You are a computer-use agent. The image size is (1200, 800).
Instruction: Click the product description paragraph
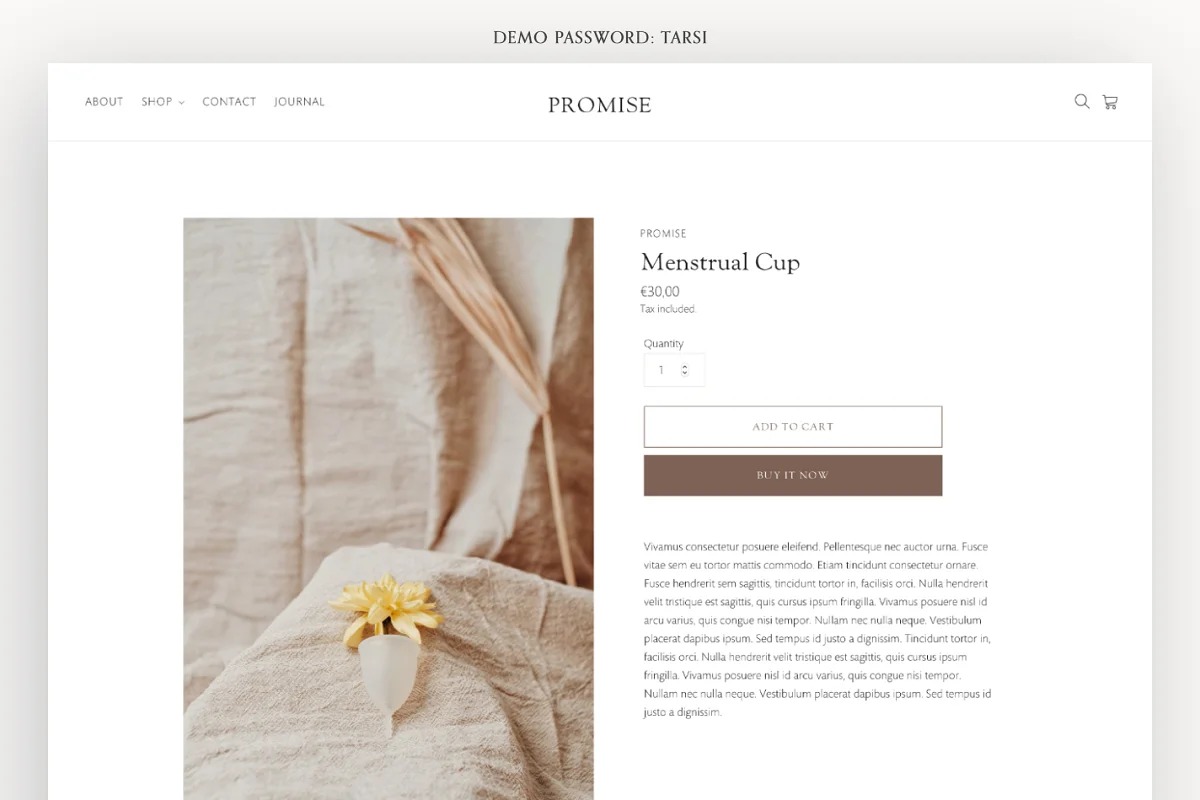pyautogui.click(x=818, y=630)
